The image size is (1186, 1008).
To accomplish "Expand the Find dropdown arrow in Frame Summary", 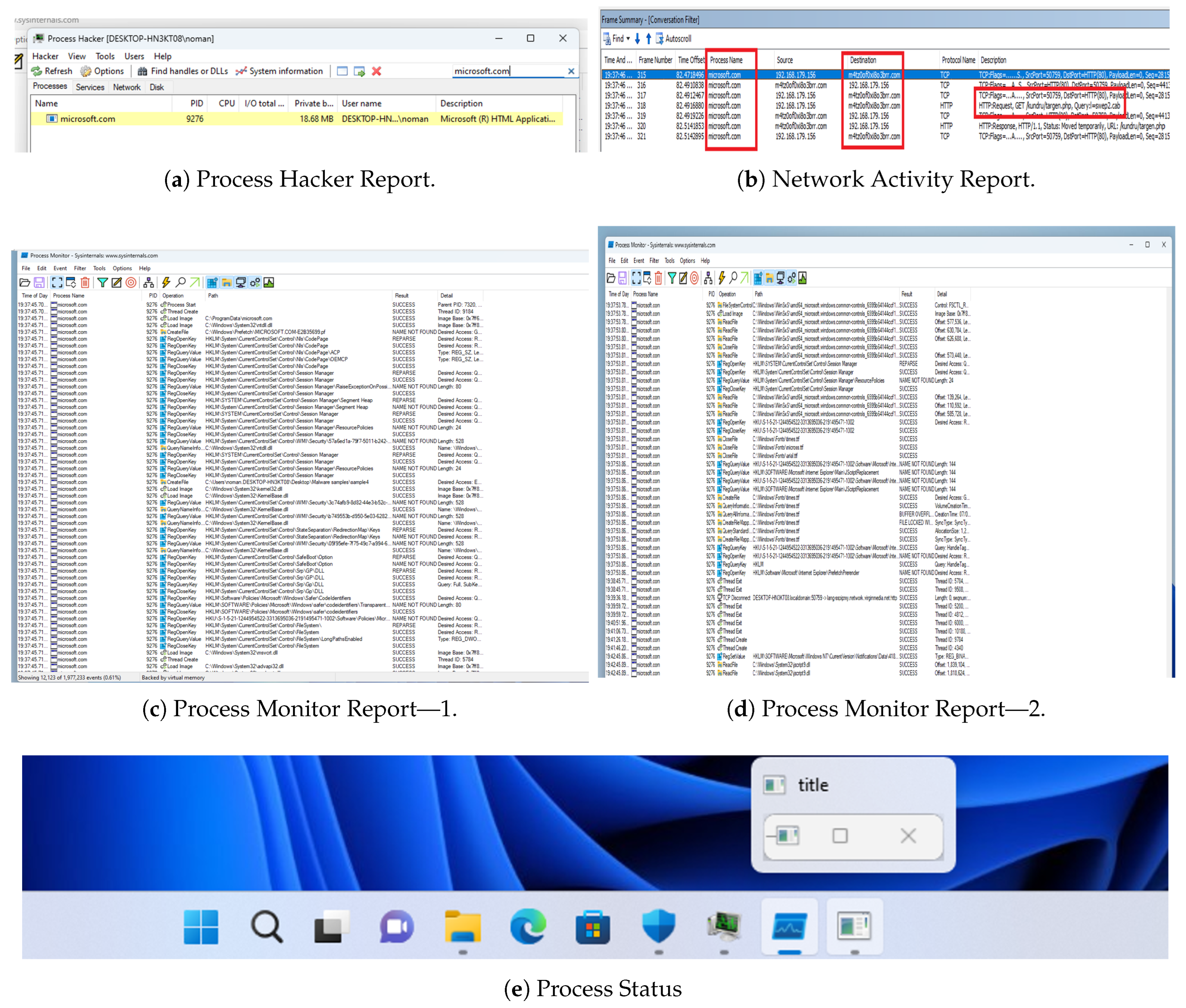I will [x=628, y=39].
